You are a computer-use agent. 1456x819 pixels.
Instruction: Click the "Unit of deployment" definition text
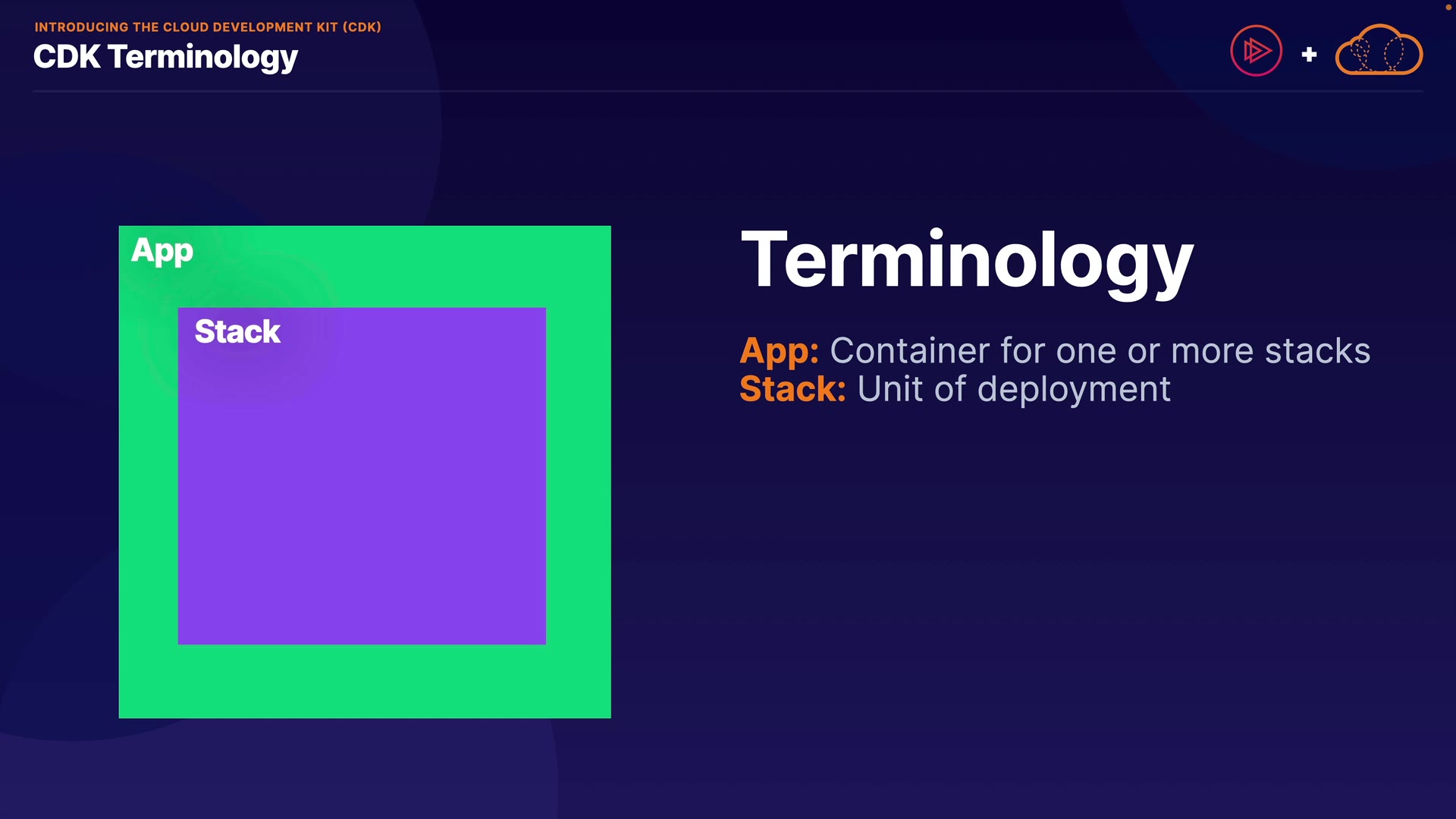tap(1014, 389)
